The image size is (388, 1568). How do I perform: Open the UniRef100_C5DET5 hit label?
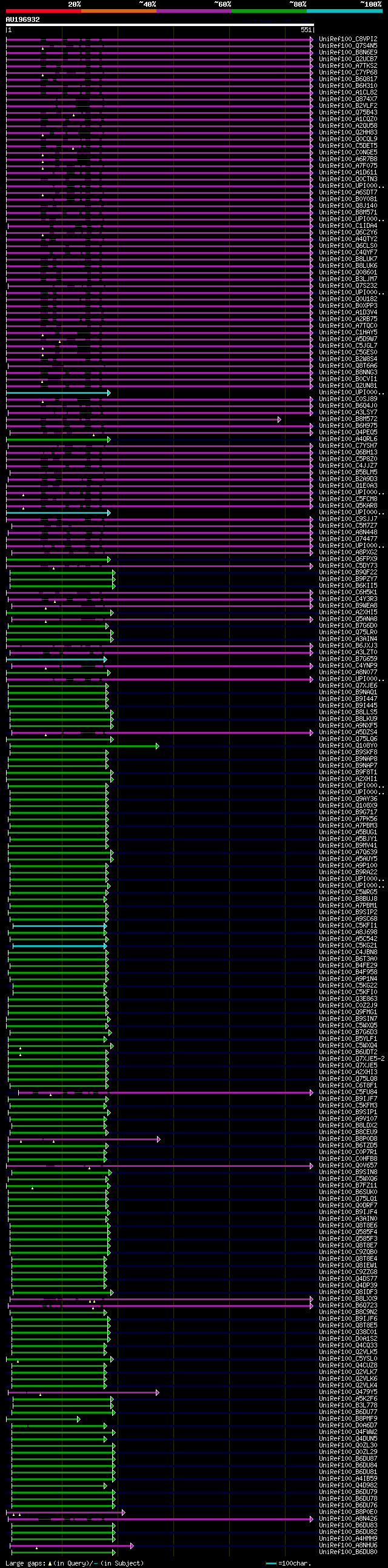(x=348, y=146)
